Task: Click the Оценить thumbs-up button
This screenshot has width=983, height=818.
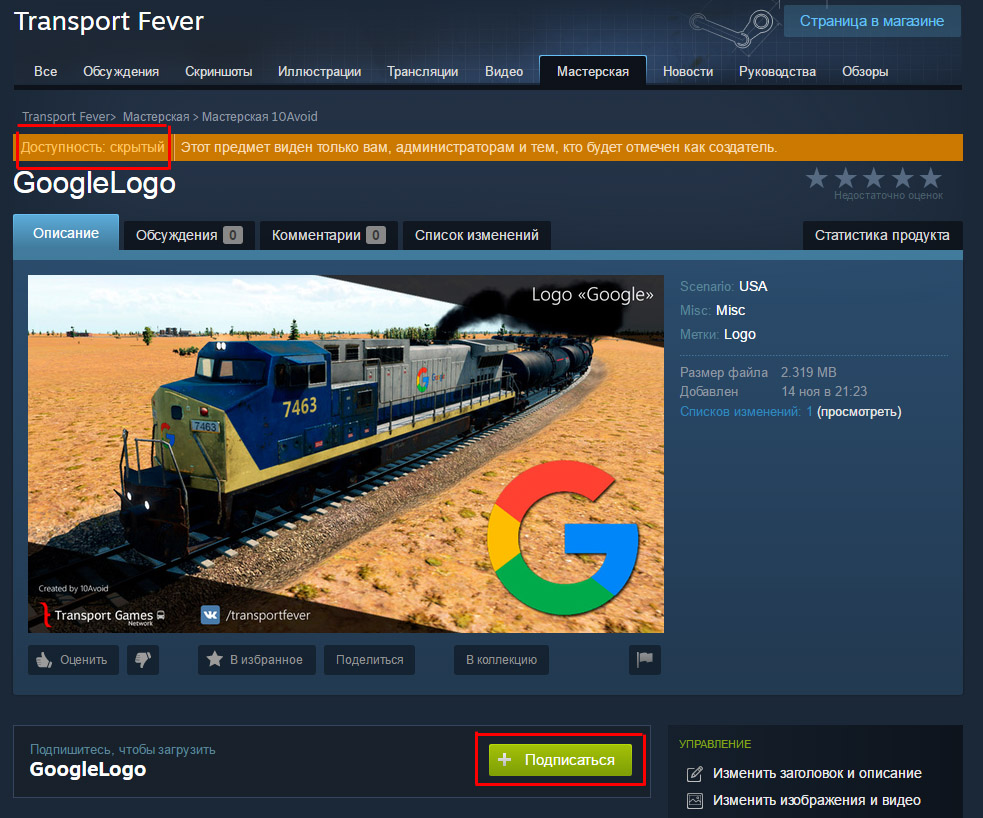Action: 73,659
